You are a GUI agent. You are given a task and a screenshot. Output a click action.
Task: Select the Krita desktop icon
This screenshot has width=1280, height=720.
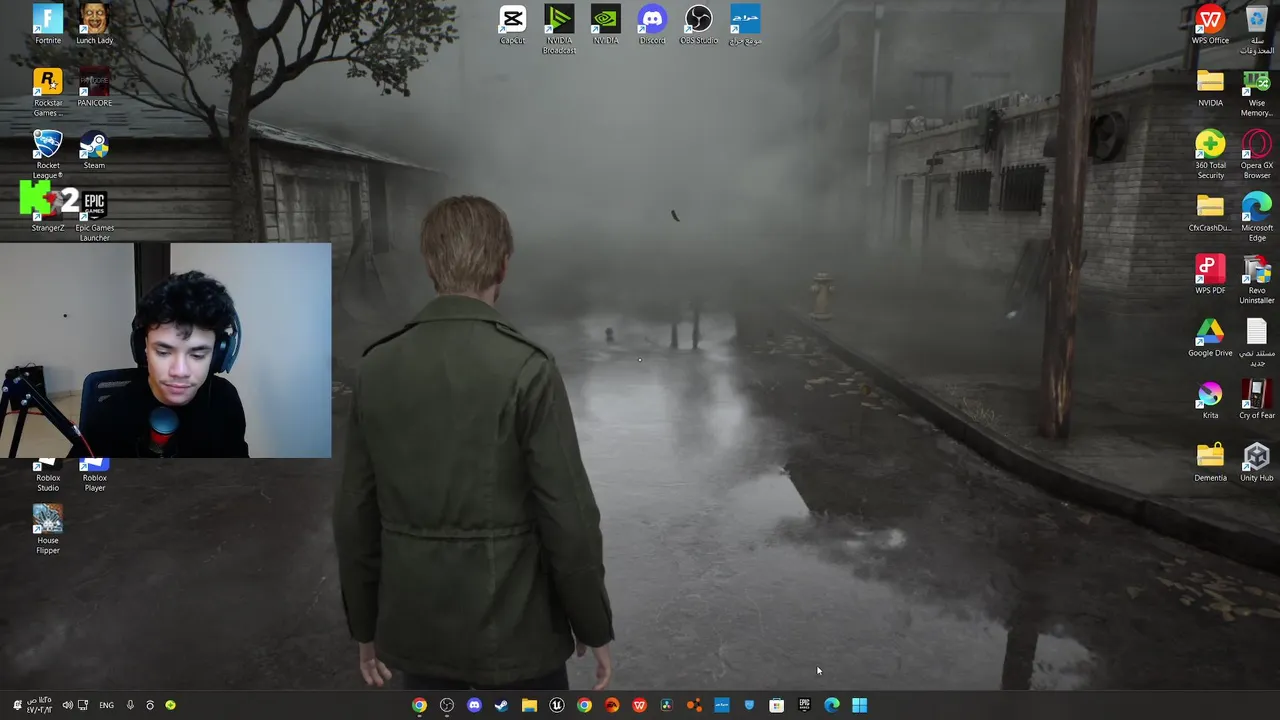click(1210, 399)
